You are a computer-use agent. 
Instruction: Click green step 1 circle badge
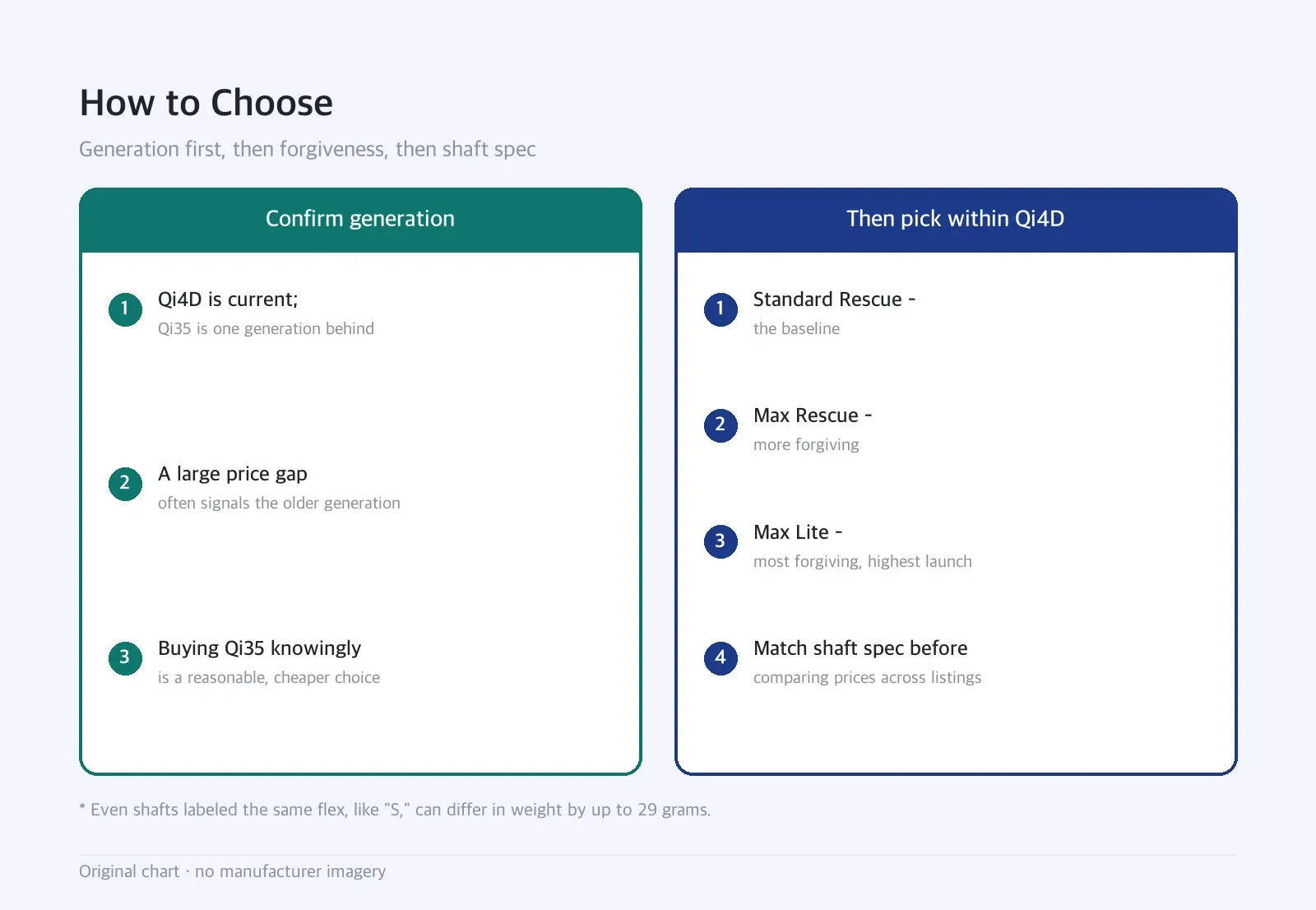coord(125,309)
